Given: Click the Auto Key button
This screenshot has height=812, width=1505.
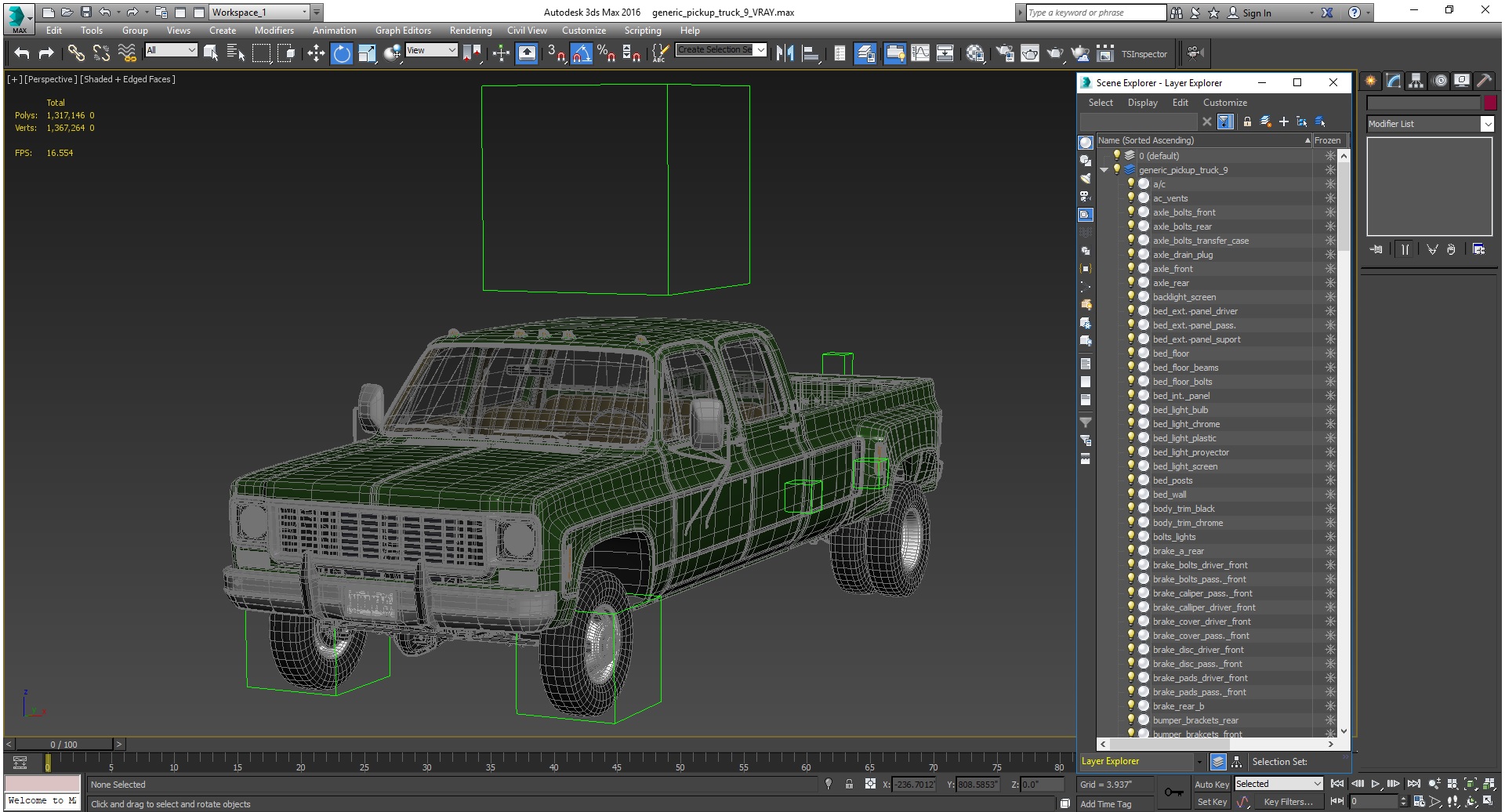Looking at the screenshot, I should (x=1211, y=785).
